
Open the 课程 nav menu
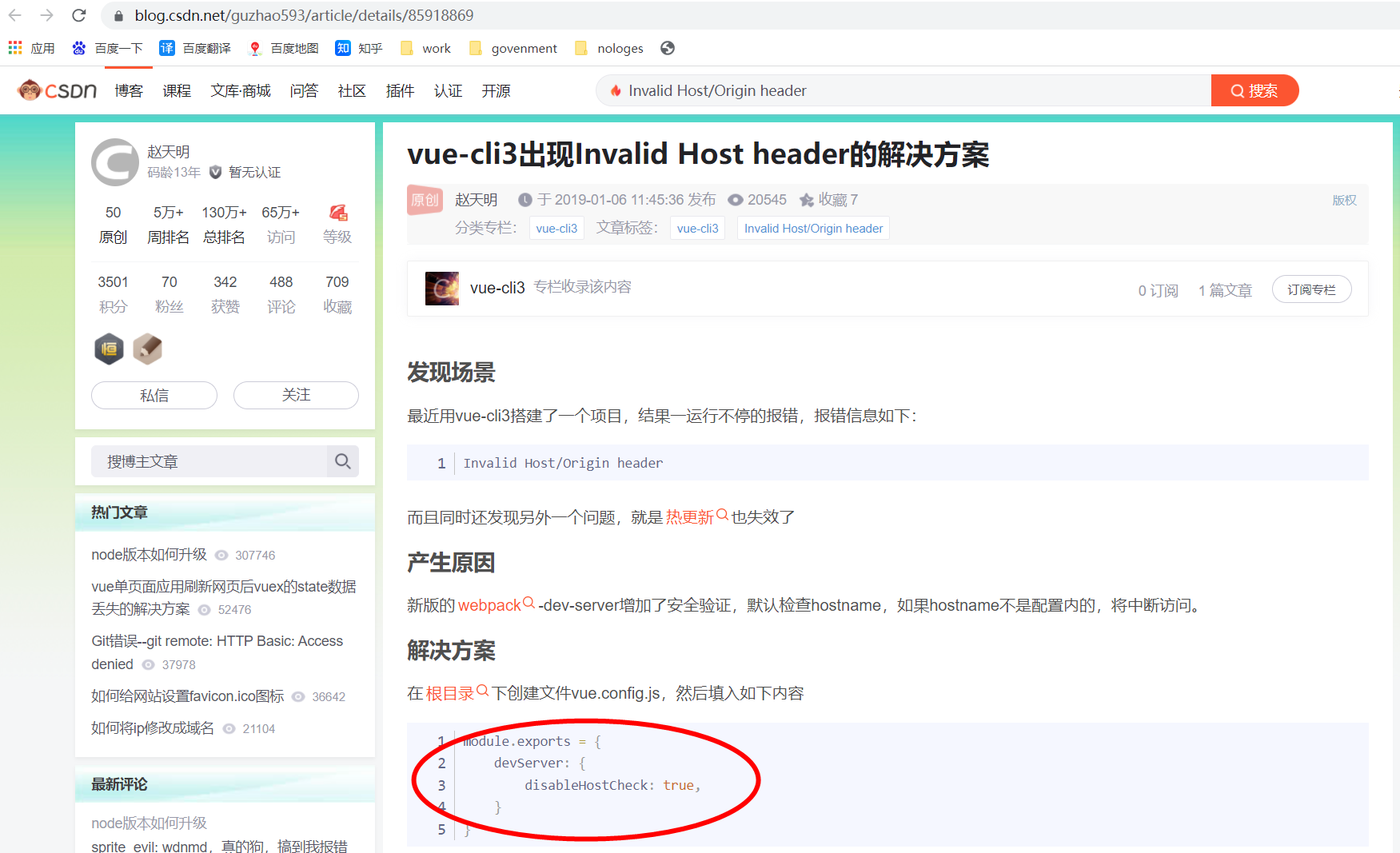(177, 90)
